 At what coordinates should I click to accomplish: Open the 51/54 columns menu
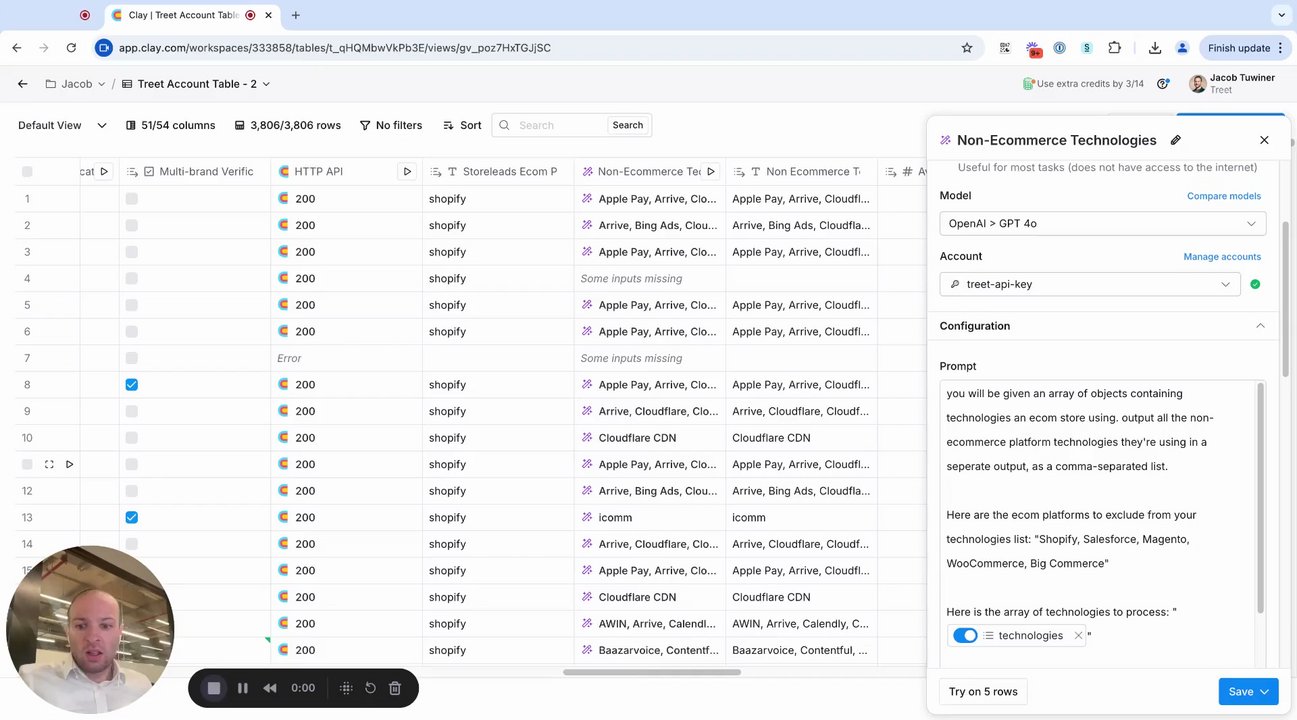(171, 125)
